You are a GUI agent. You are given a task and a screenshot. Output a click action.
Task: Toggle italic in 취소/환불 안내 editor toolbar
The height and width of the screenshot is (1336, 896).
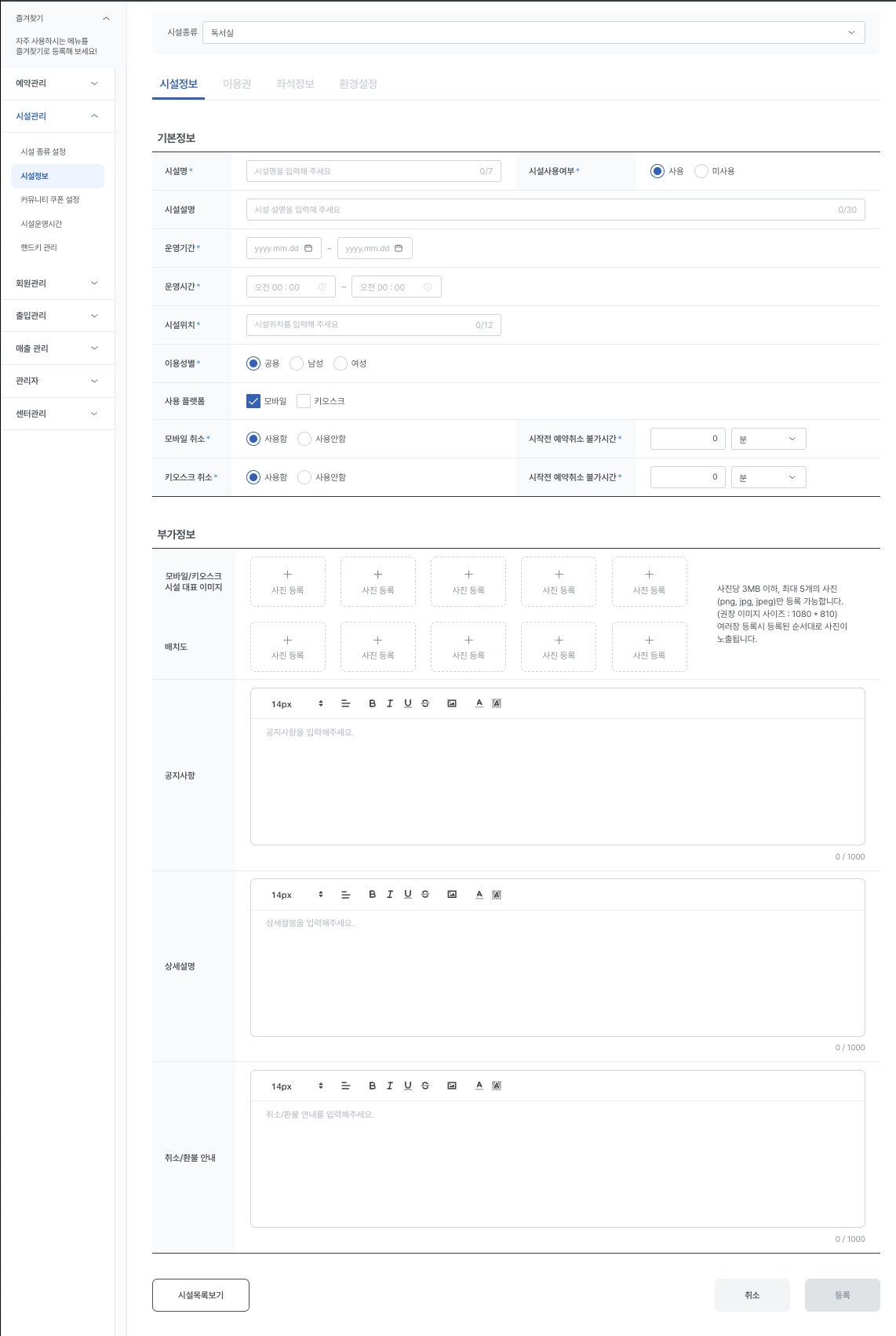[389, 1086]
